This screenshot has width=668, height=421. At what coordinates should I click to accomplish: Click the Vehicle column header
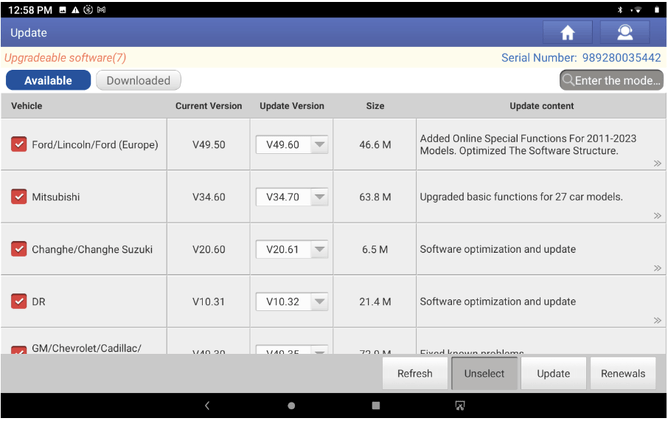point(26,106)
